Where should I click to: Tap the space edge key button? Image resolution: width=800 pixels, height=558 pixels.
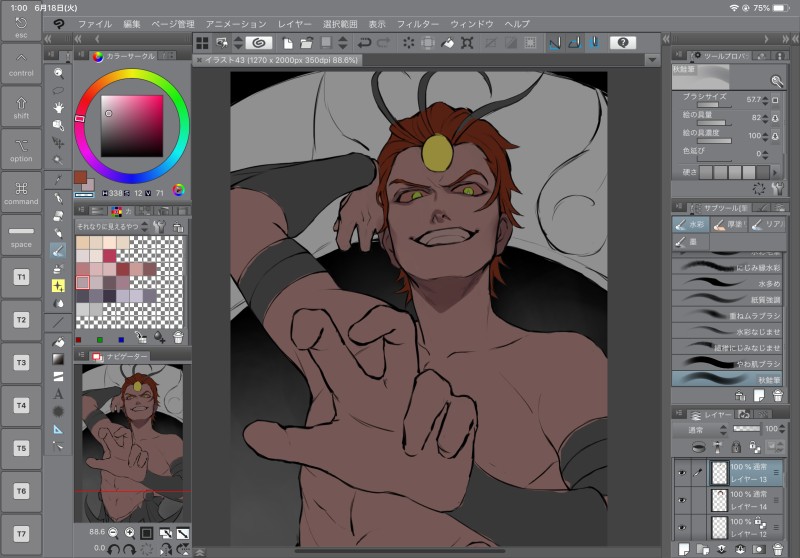[21, 235]
